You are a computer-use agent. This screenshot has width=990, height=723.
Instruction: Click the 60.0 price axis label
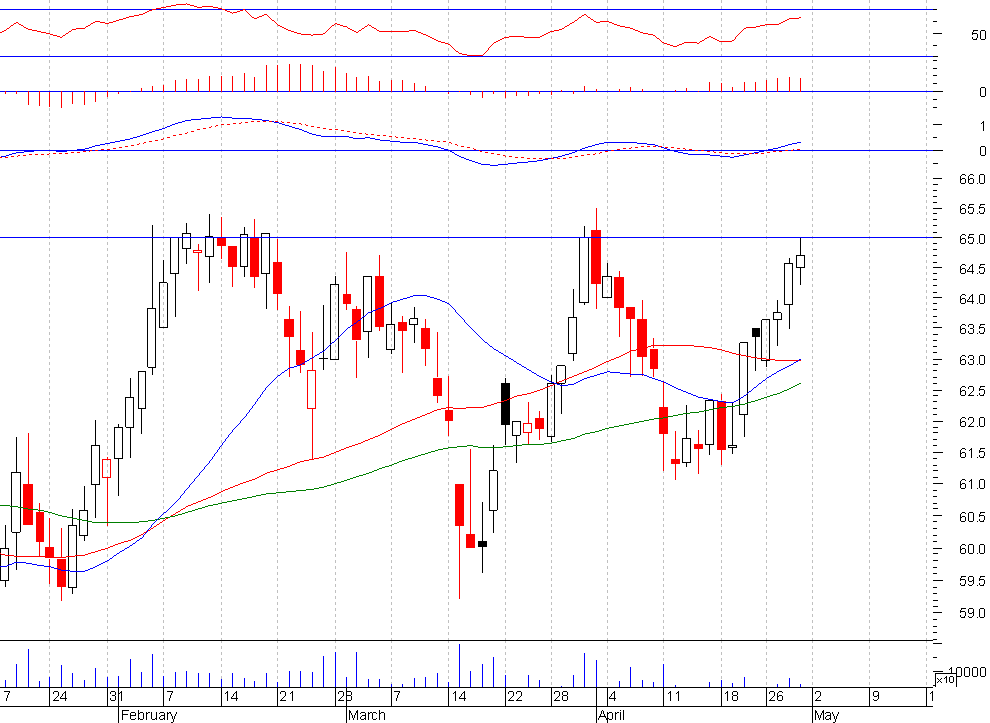972,549
